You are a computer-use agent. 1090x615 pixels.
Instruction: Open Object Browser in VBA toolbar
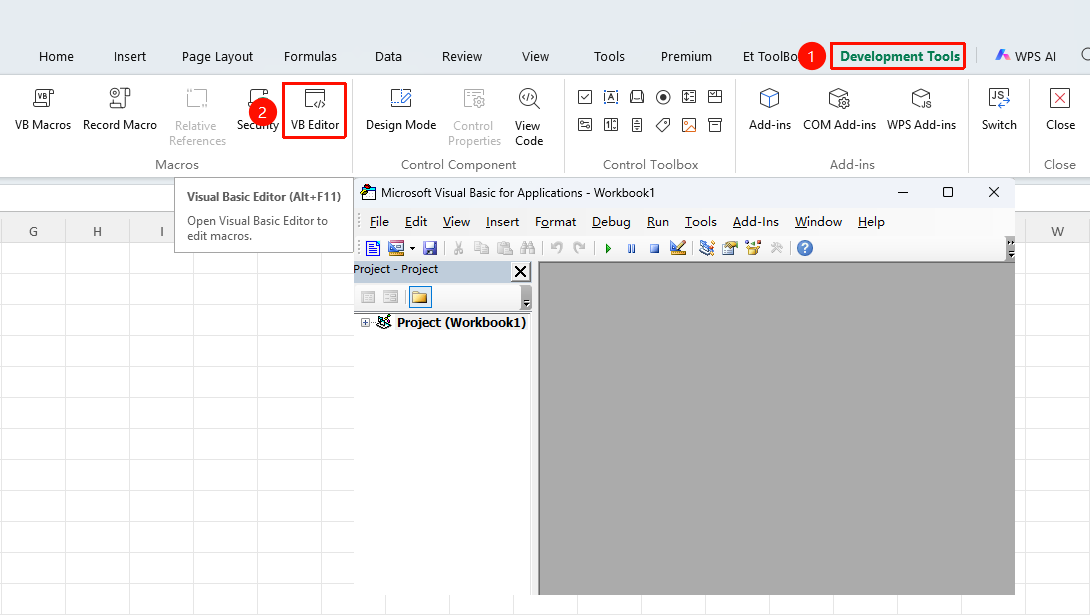click(x=753, y=248)
